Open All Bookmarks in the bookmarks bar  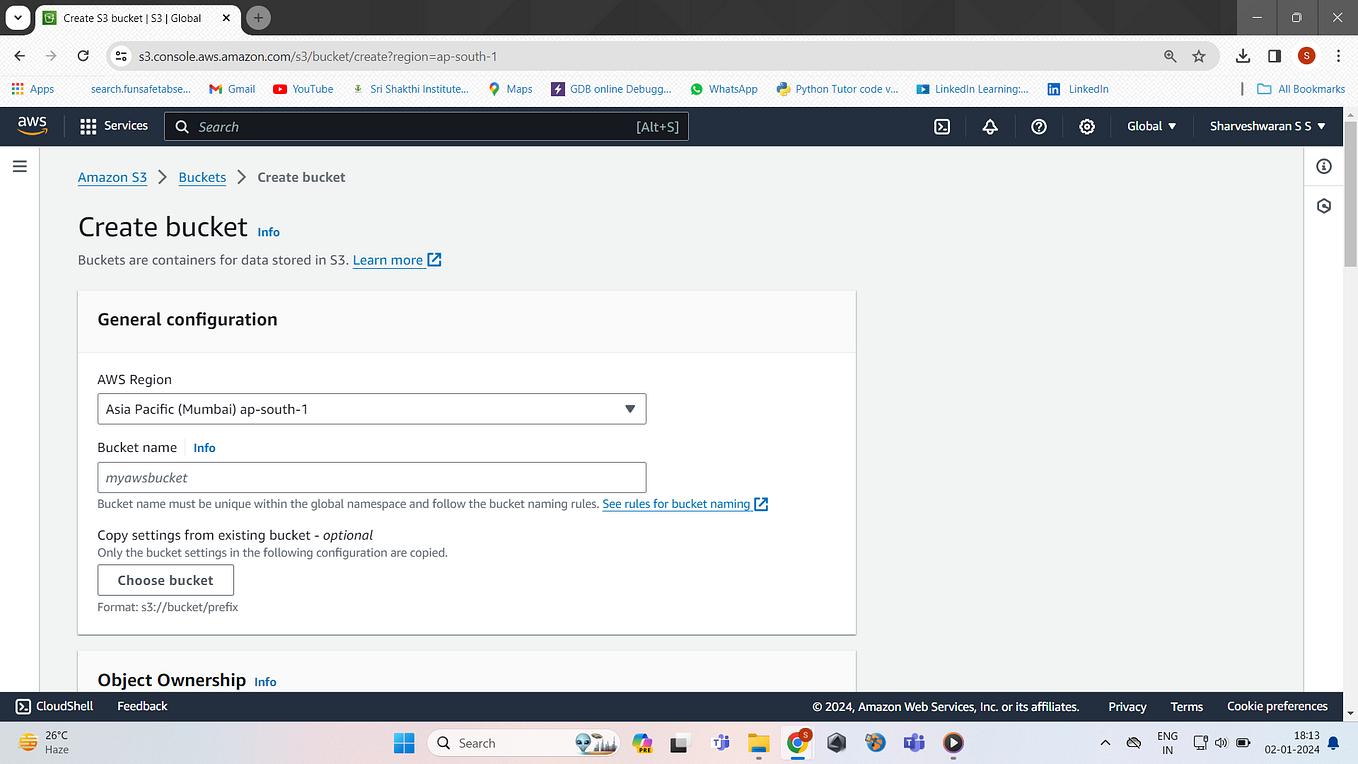coord(1300,88)
